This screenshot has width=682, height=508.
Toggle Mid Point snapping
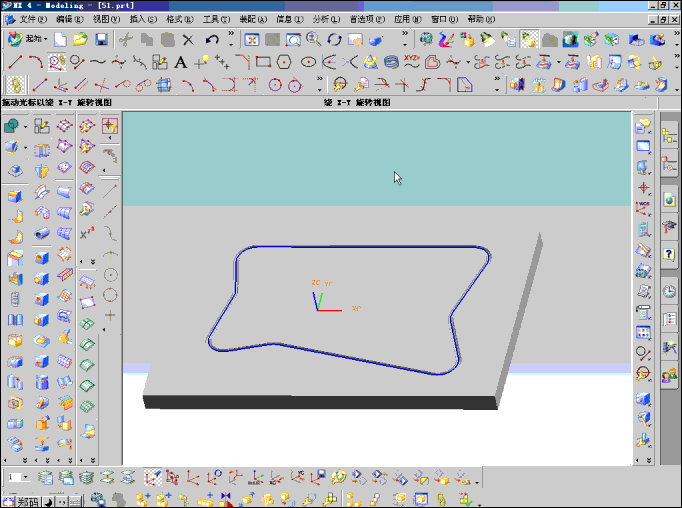pyautogui.click(x=110, y=212)
